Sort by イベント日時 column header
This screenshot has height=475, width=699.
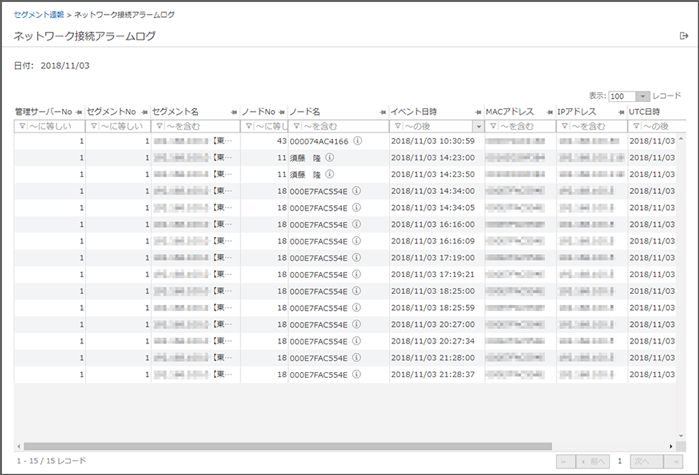click(413, 111)
